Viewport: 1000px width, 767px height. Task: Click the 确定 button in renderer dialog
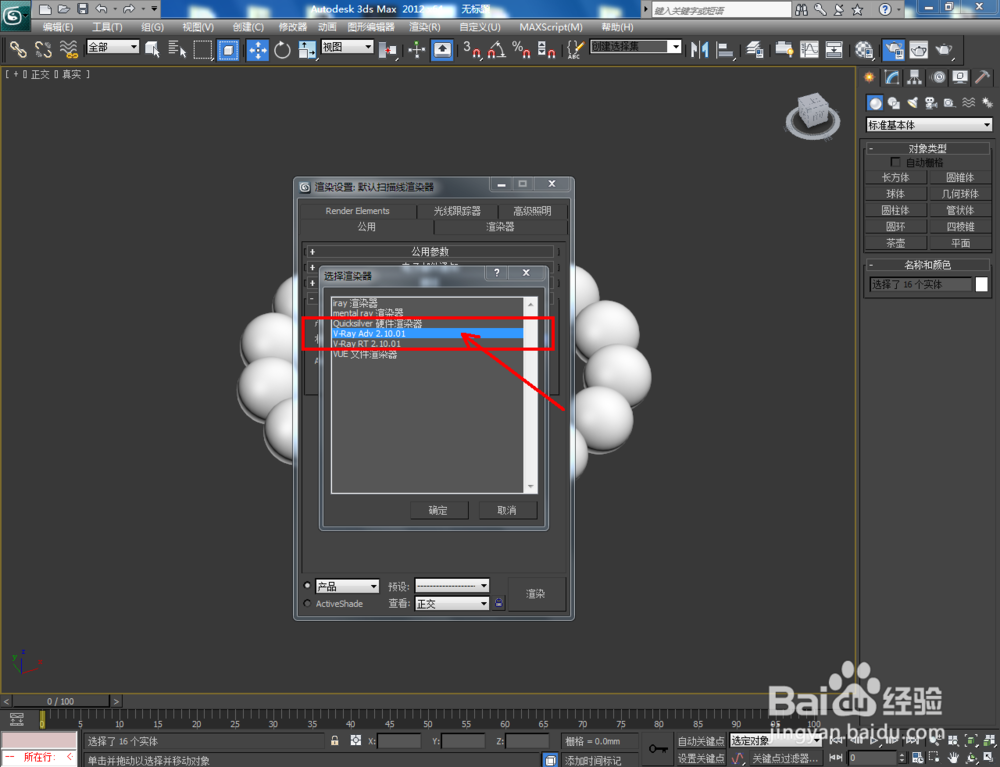coord(439,510)
